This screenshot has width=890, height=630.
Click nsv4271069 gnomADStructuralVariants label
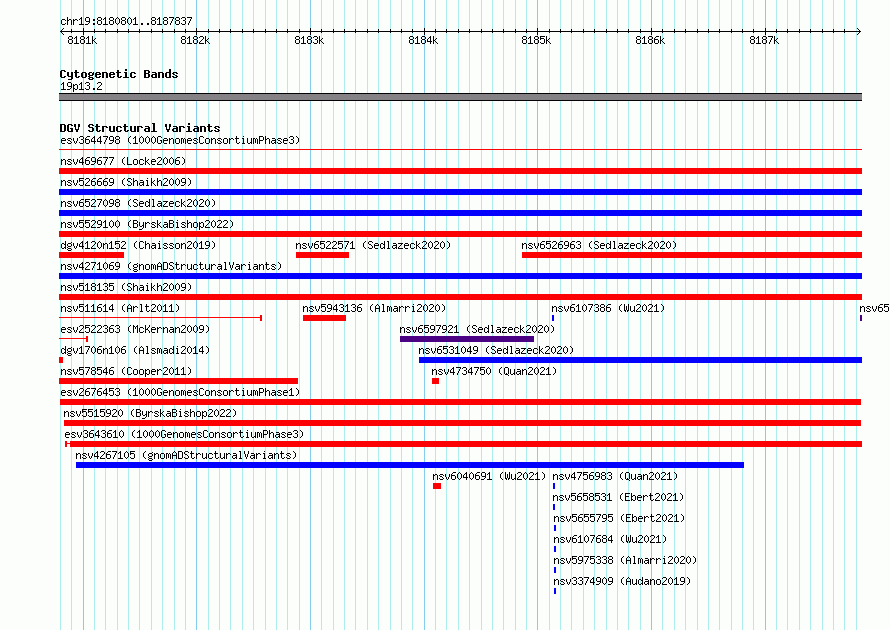(x=171, y=266)
